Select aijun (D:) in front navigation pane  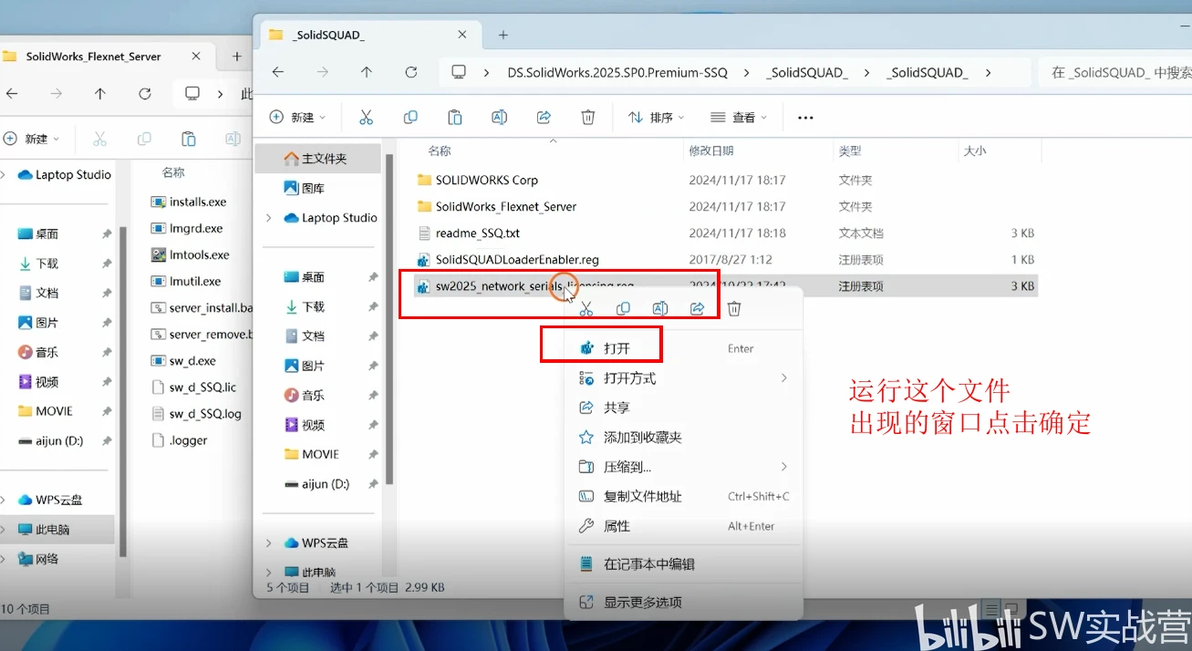click(x=319, y=484)
